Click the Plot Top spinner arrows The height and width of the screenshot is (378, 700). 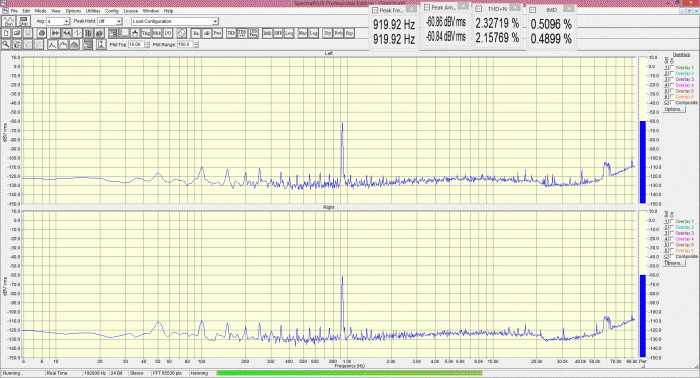pyautogui.click(x=147, y=44)
